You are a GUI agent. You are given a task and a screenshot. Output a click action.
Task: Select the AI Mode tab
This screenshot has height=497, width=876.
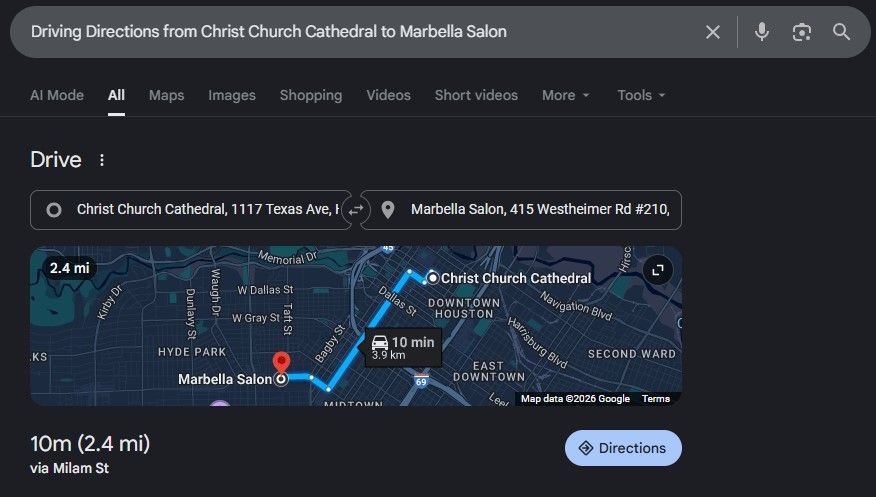coord(57,96)
